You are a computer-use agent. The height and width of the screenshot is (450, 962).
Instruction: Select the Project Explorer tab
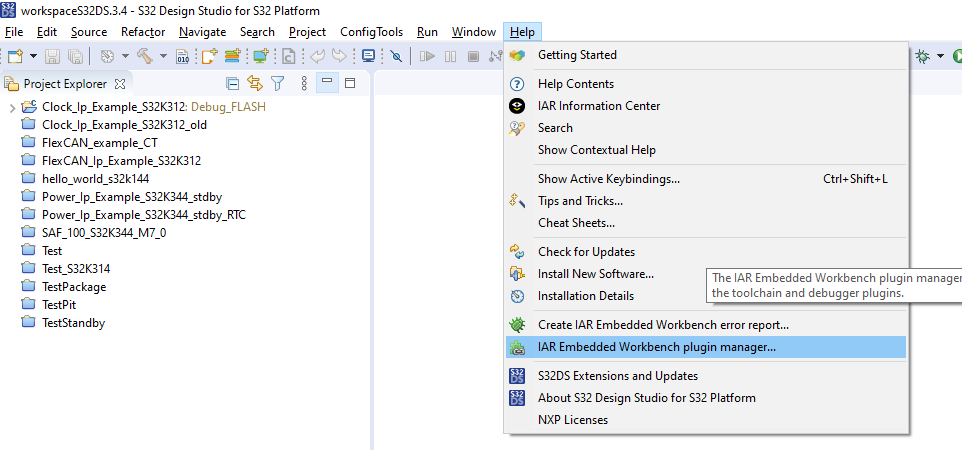(x=65, y=83)
